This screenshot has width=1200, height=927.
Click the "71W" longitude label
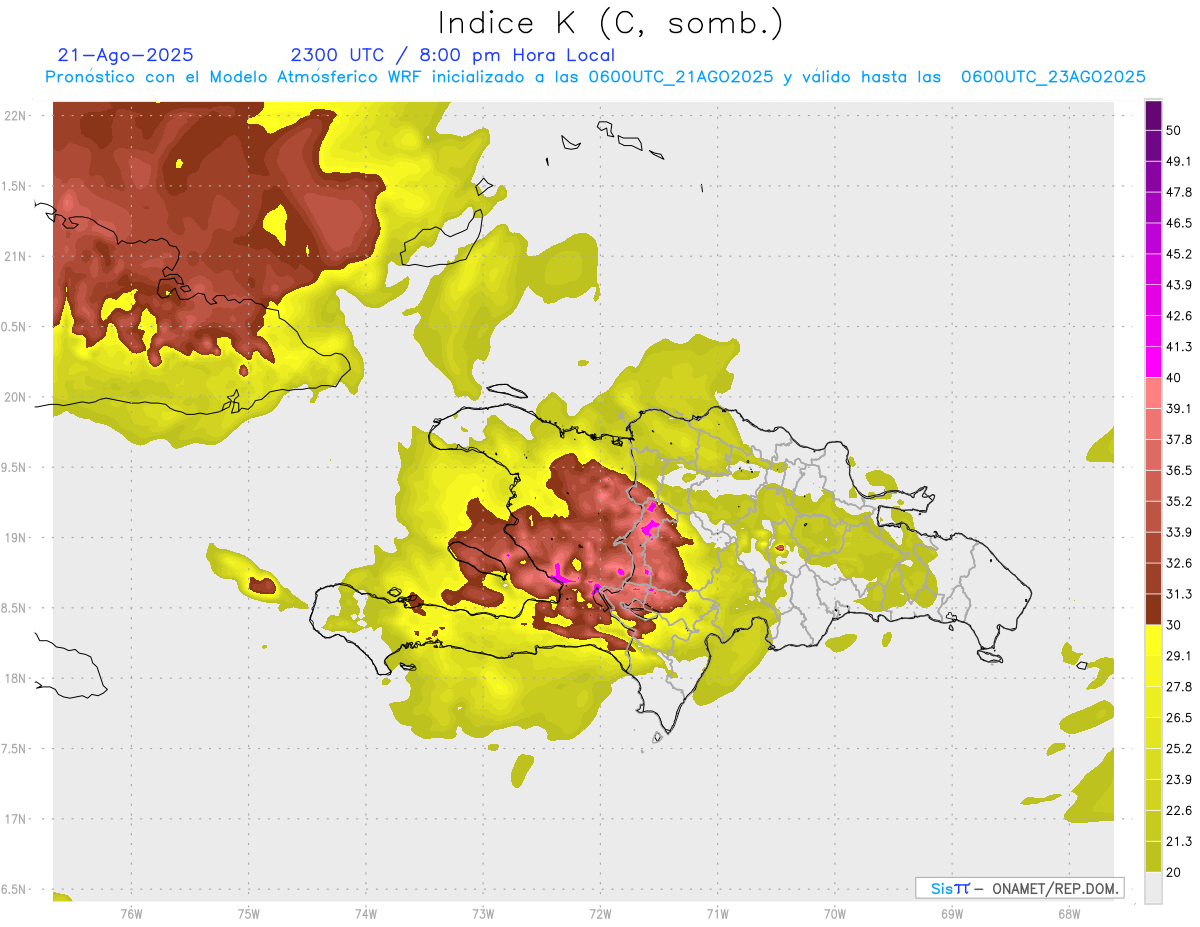point(717,913)
